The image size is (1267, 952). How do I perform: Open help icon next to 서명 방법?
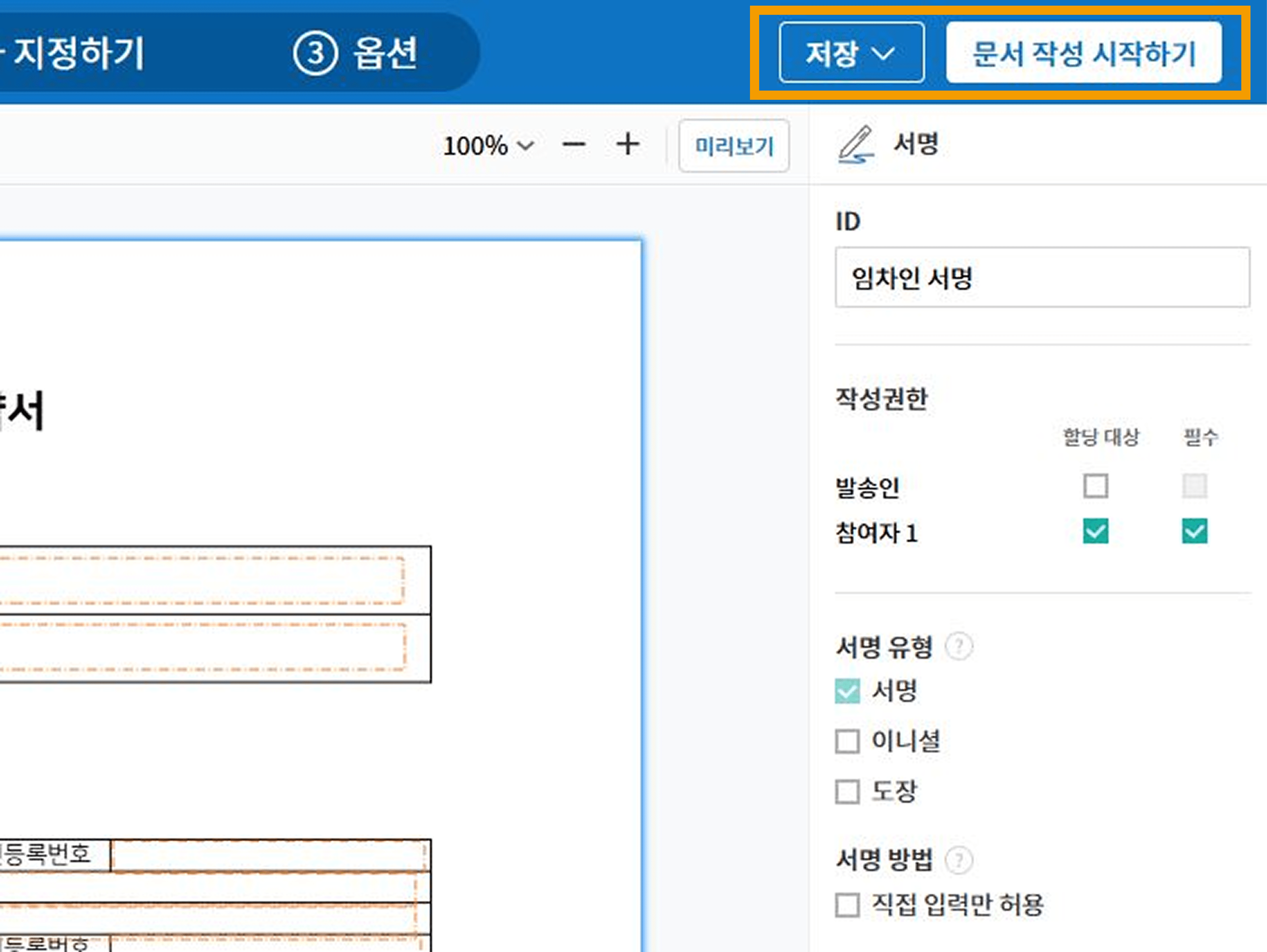coord(959,860)
